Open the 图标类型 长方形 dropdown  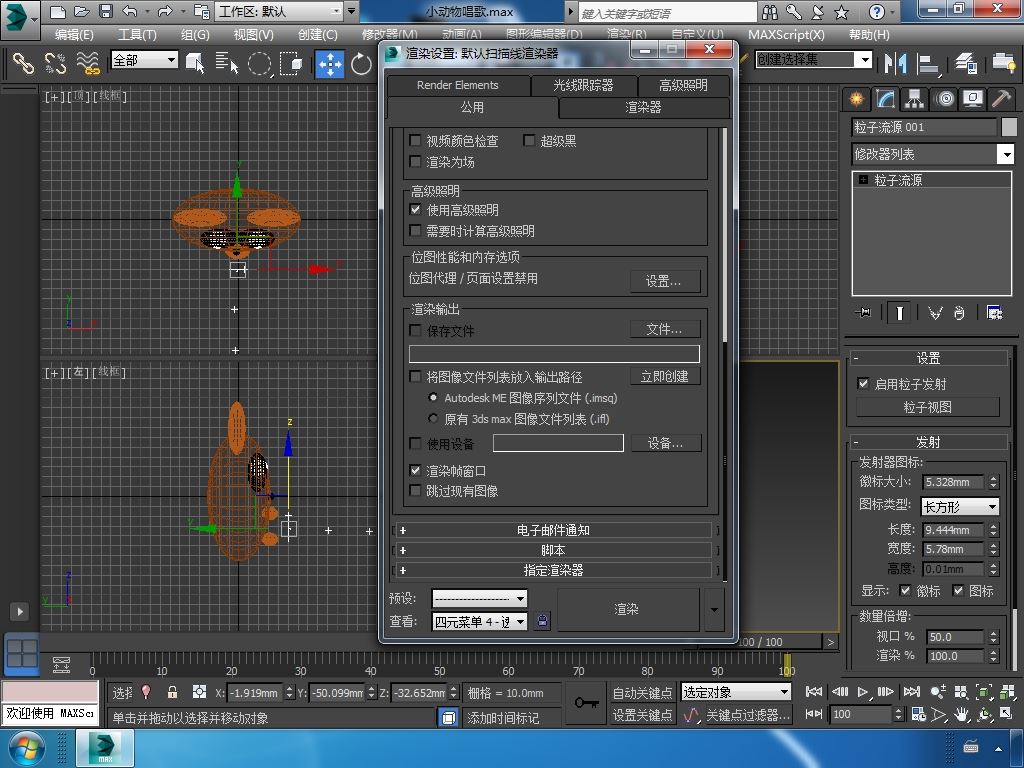(960, 506)
